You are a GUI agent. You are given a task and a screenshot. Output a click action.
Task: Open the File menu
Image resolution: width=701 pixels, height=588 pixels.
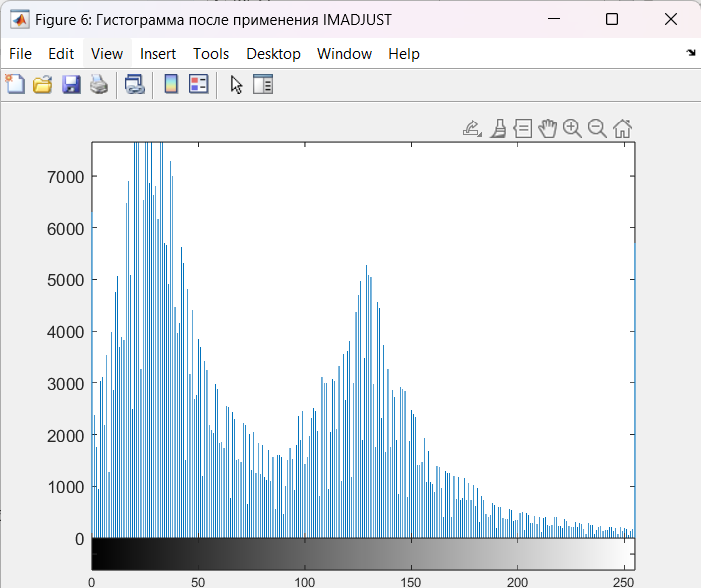[x=20, y=54]
